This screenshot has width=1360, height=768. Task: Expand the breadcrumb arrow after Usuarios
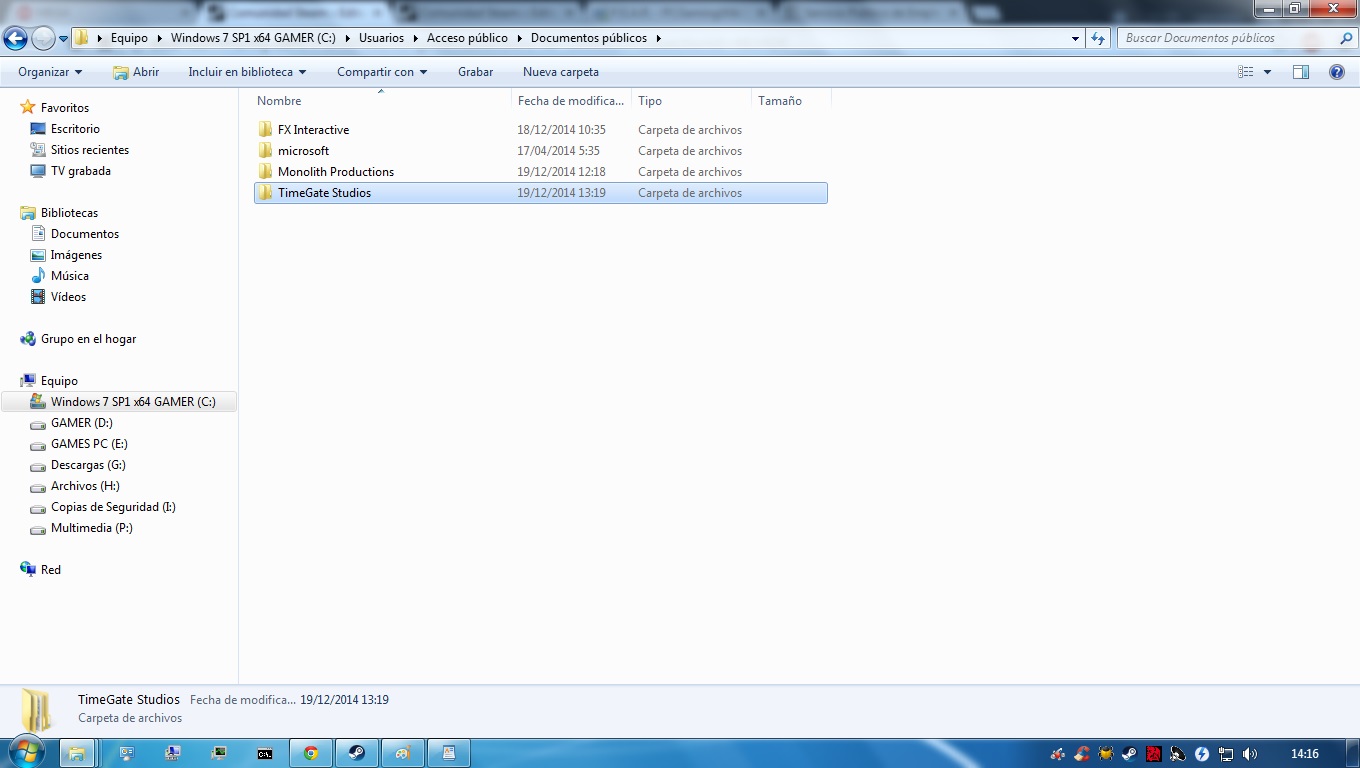point(415,38)
